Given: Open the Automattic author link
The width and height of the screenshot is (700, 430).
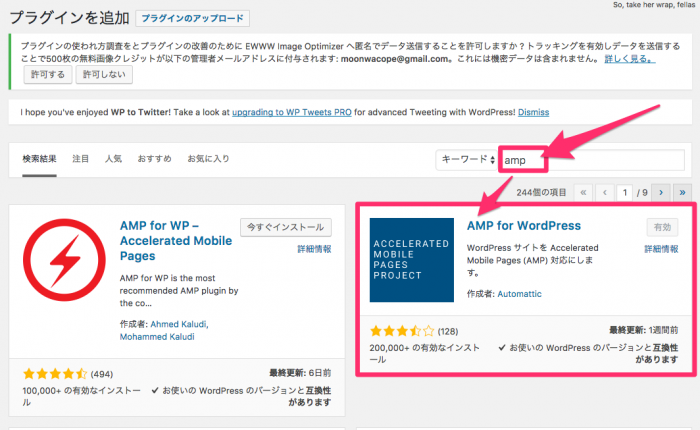Looking at the screenshot, I should point(519,294).
